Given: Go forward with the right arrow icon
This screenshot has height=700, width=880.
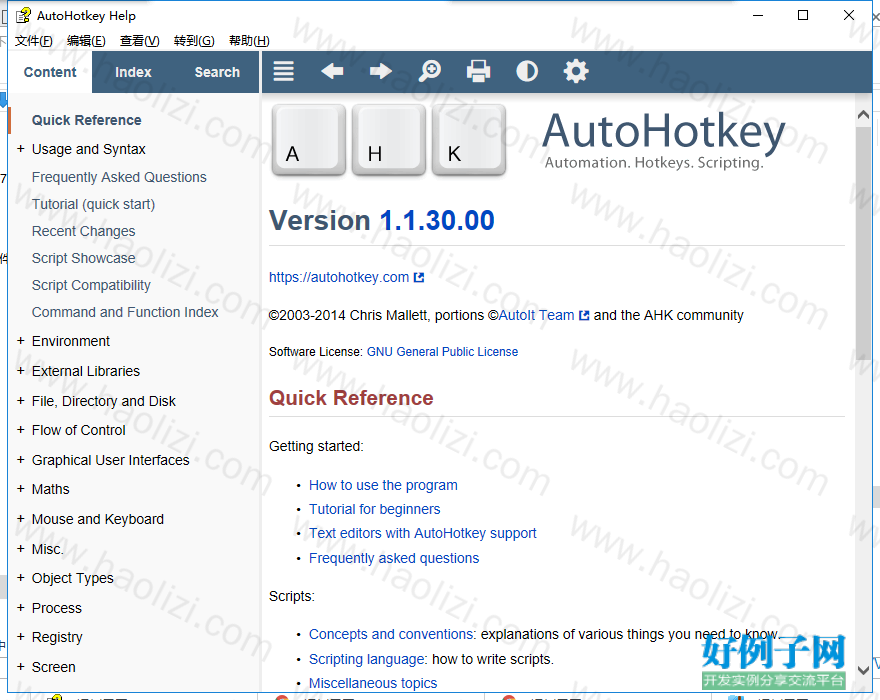Looking at the screenshot, I should coord(381,71).
